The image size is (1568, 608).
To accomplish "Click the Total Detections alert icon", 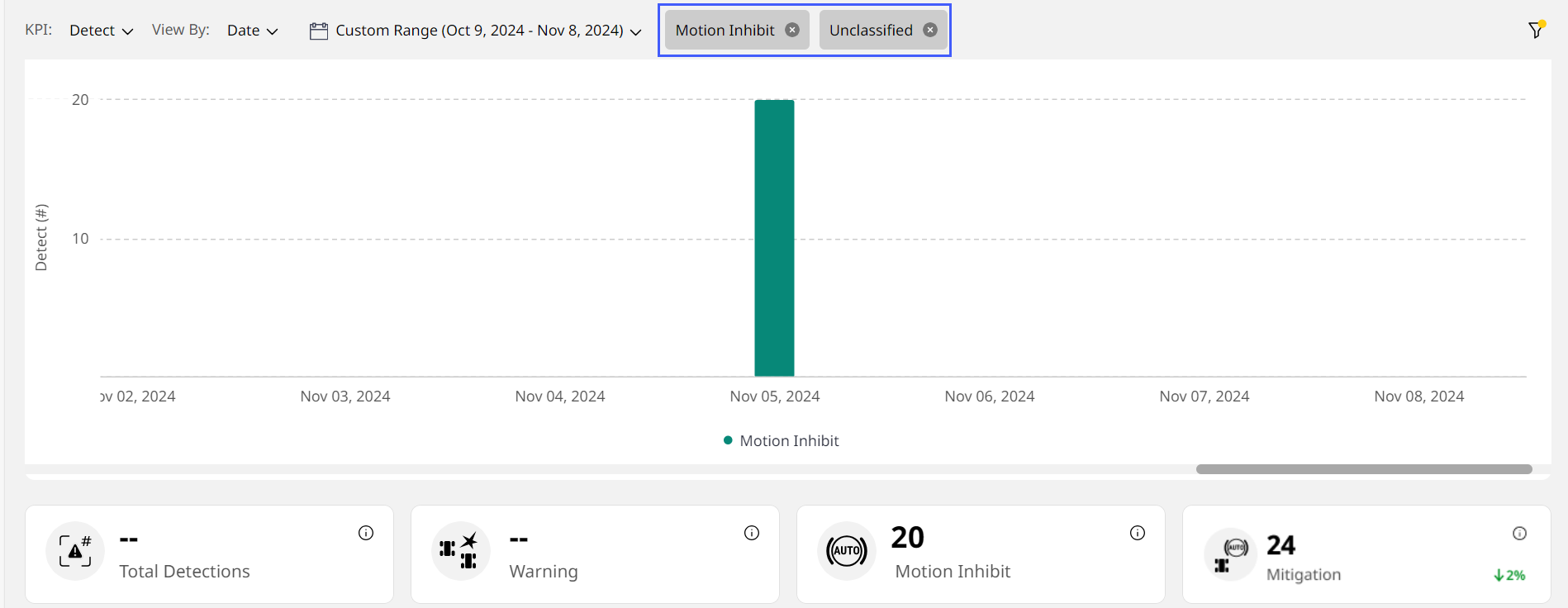I will coord(75,551).
